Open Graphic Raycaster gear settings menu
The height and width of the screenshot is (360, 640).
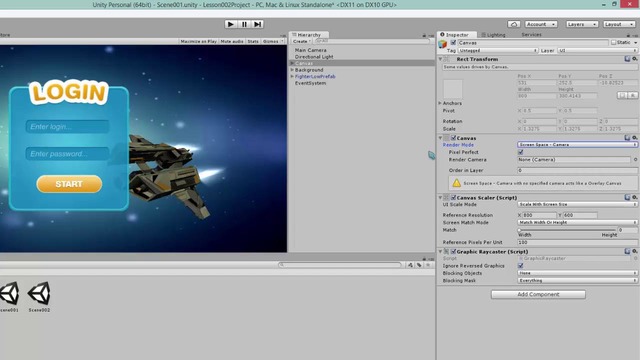[x=635, y=251]
